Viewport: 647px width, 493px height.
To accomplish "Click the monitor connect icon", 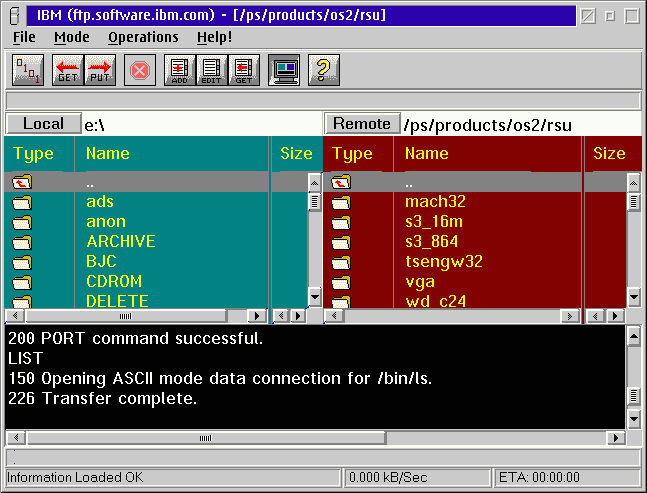I will 284,70.
